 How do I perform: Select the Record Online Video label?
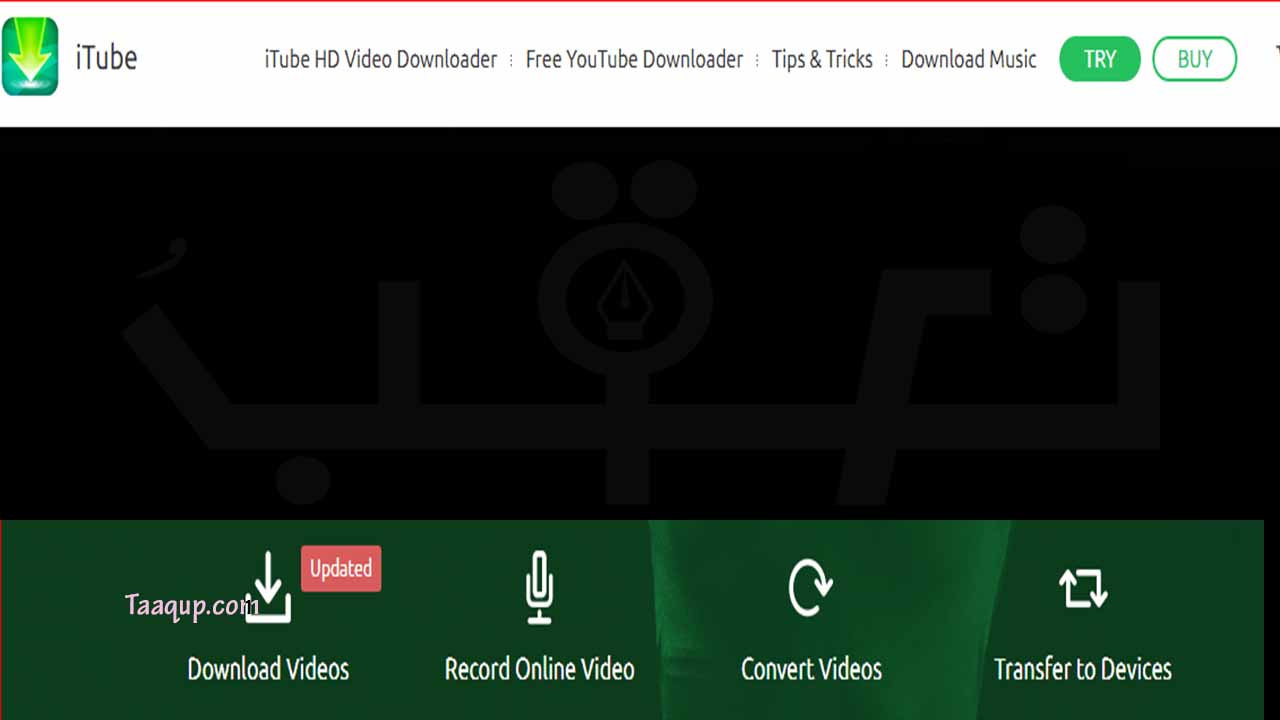[540, 669]
